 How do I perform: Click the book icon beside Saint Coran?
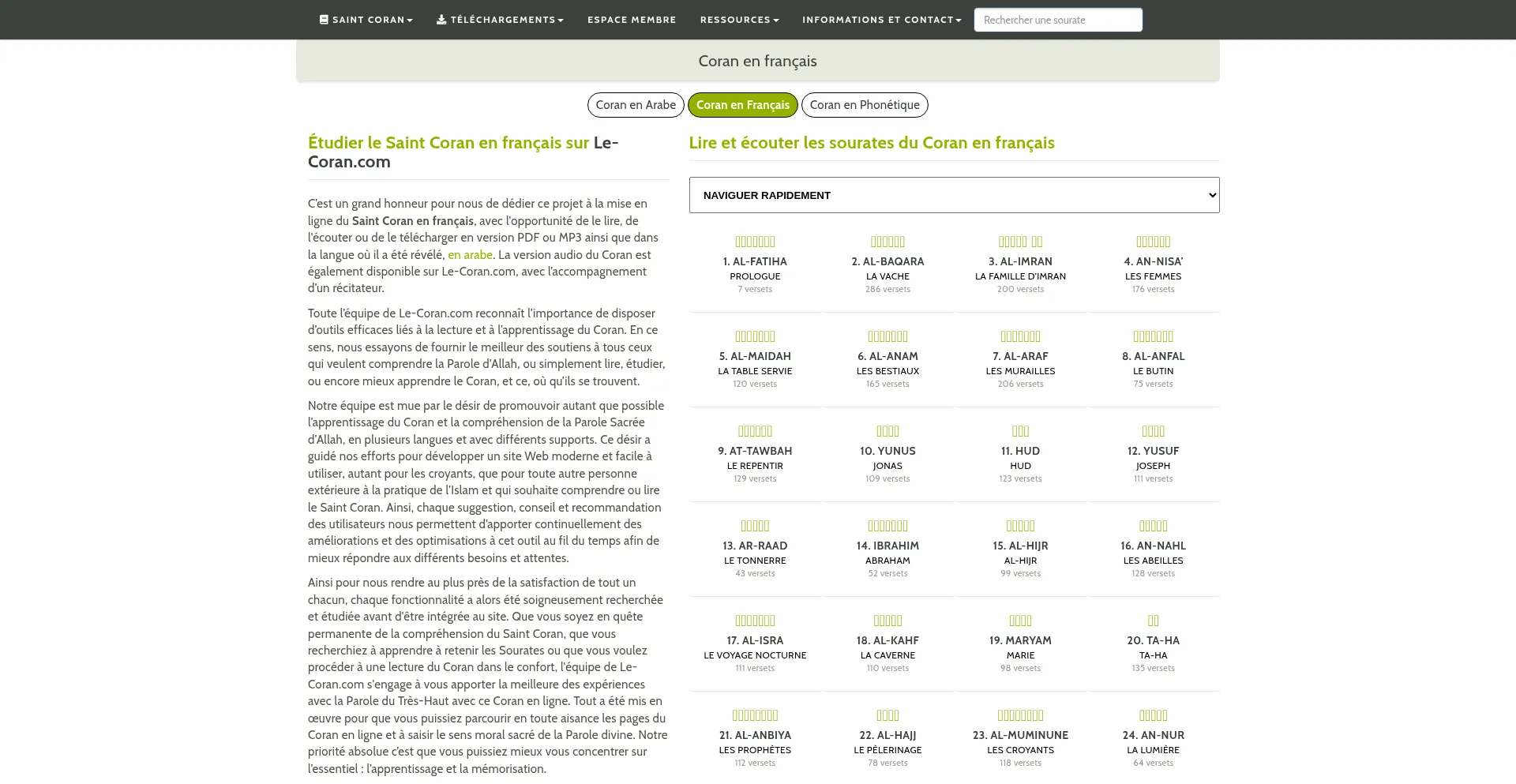pyautogui.click(x=324, y=20)
